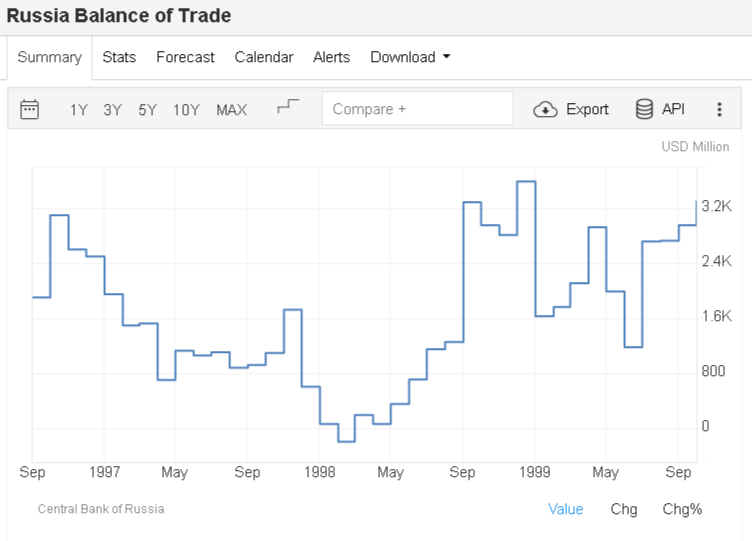752x541 pixels.
Task: Open the calendar date picker icon
Action: tap(30, 109)
